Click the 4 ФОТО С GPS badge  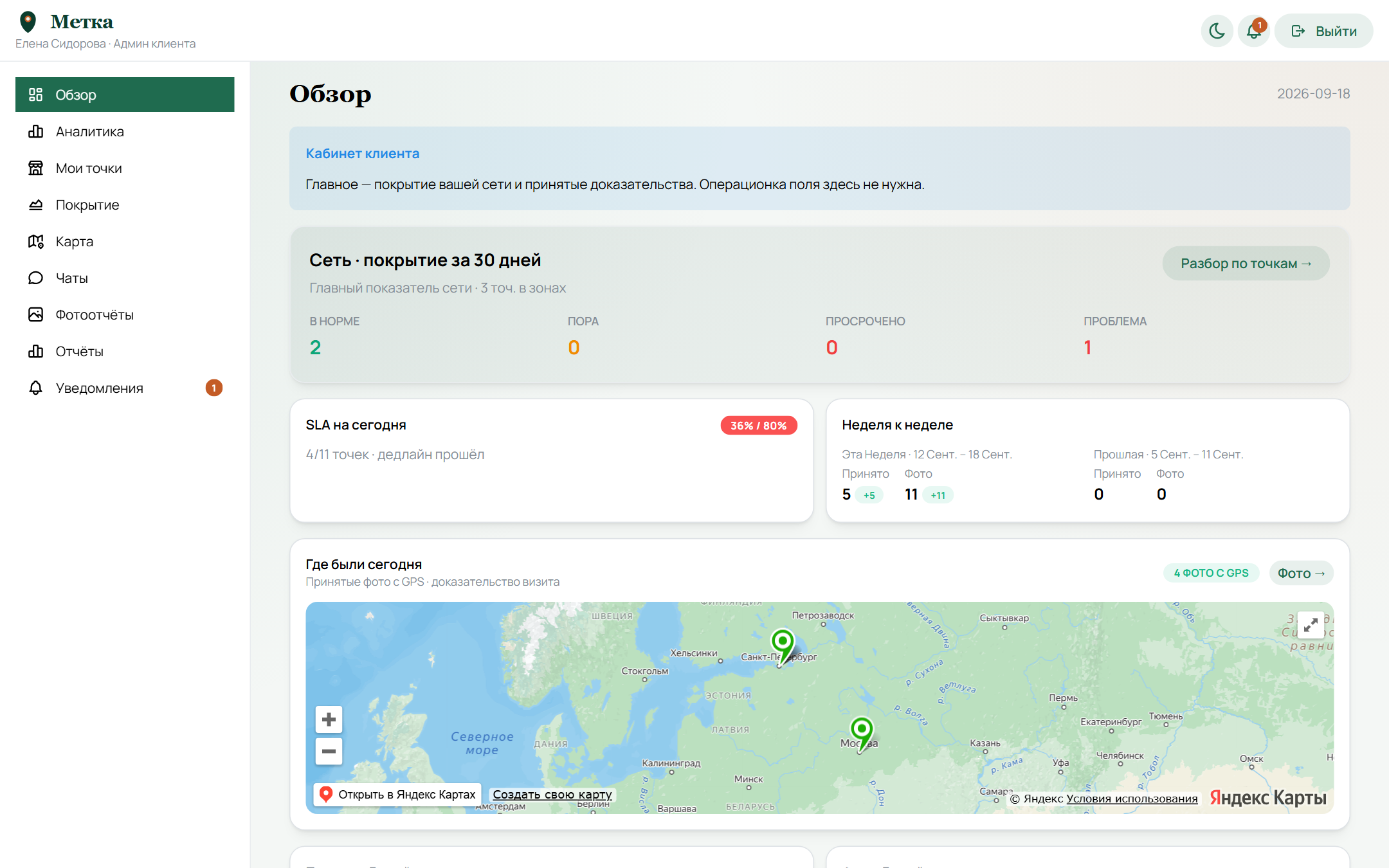click(x=1211, y=572)
